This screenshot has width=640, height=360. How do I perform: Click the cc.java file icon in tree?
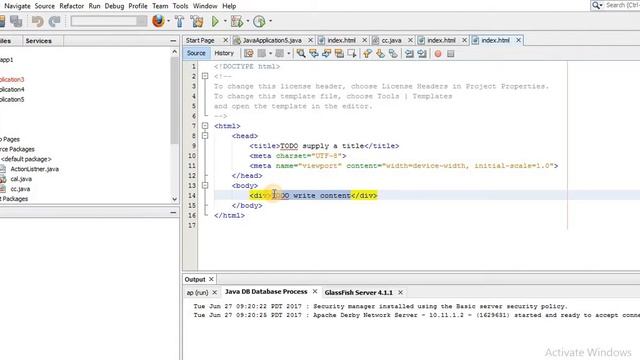(3, 189)
